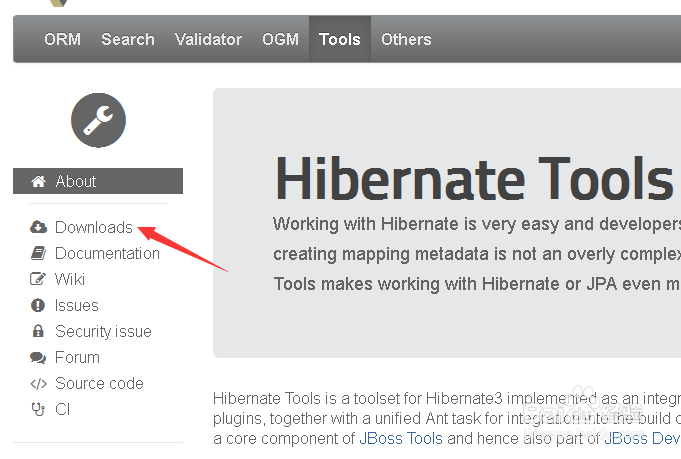
Task: Click the code brackets Source code icon
Action: (x=39, y=383)
